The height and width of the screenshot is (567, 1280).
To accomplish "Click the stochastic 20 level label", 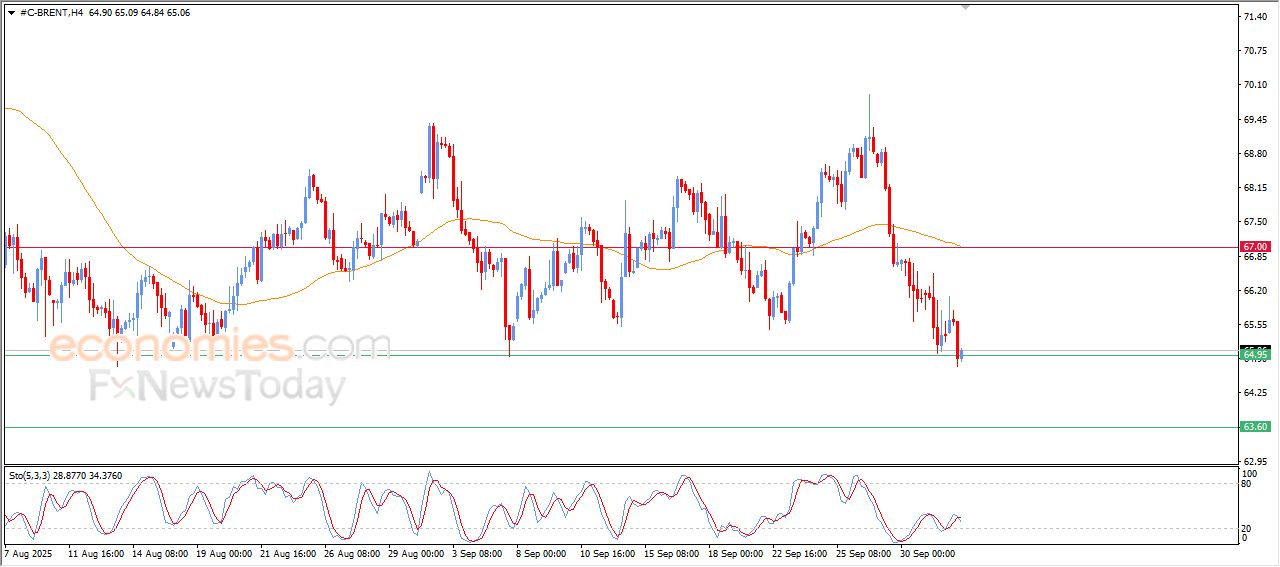I will (1246, 527).
